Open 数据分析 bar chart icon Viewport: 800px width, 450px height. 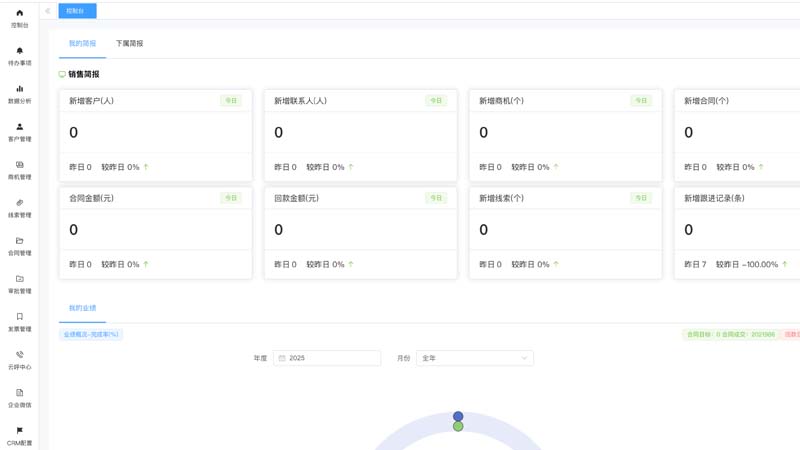pyautogui.click(x=19, y=89)
